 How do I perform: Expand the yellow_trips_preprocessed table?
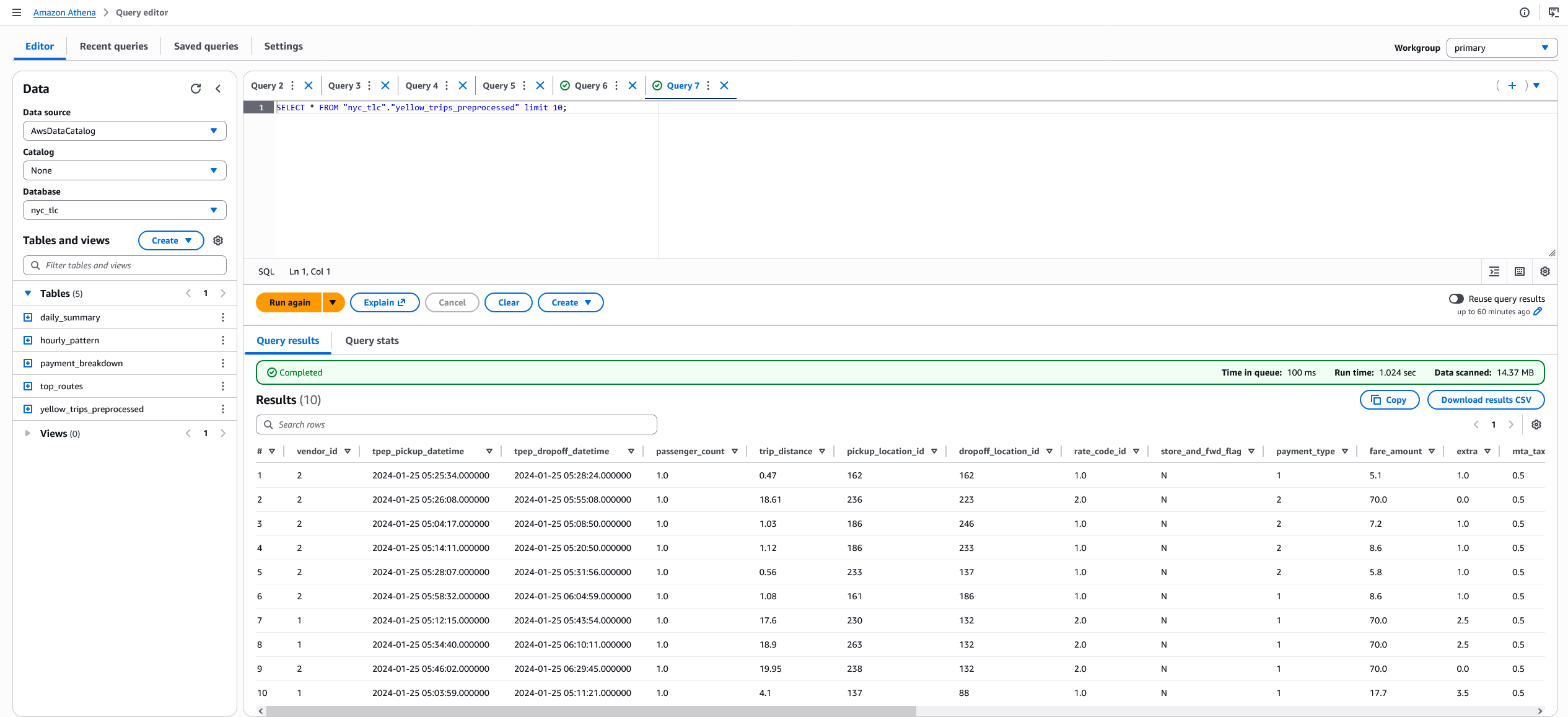coord(28,409)
